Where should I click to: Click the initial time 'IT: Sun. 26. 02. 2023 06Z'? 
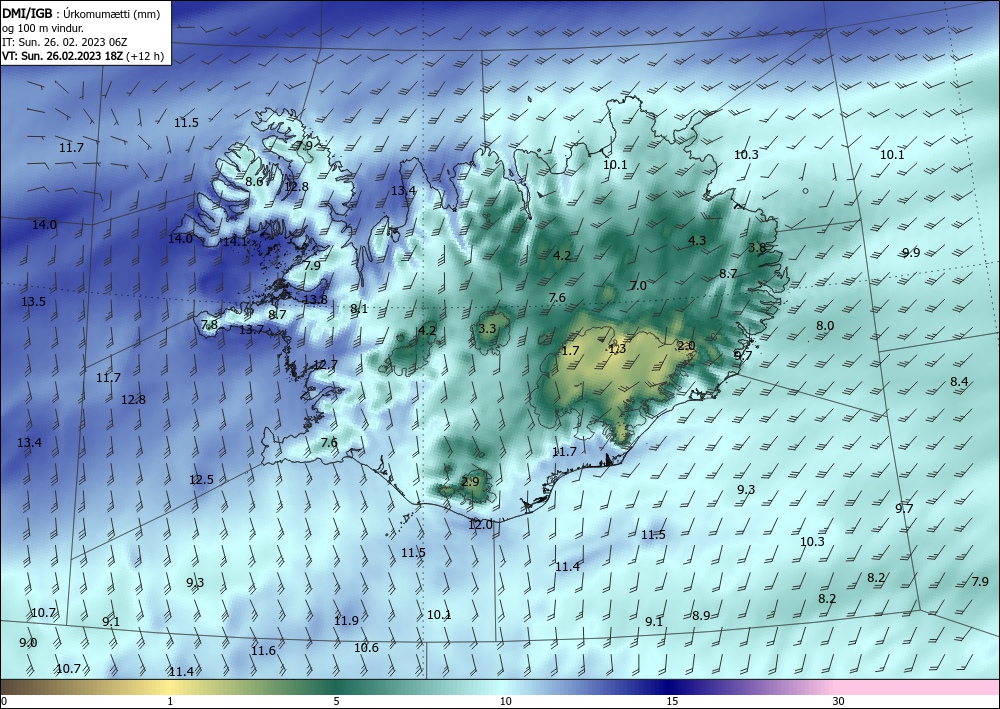64,42
